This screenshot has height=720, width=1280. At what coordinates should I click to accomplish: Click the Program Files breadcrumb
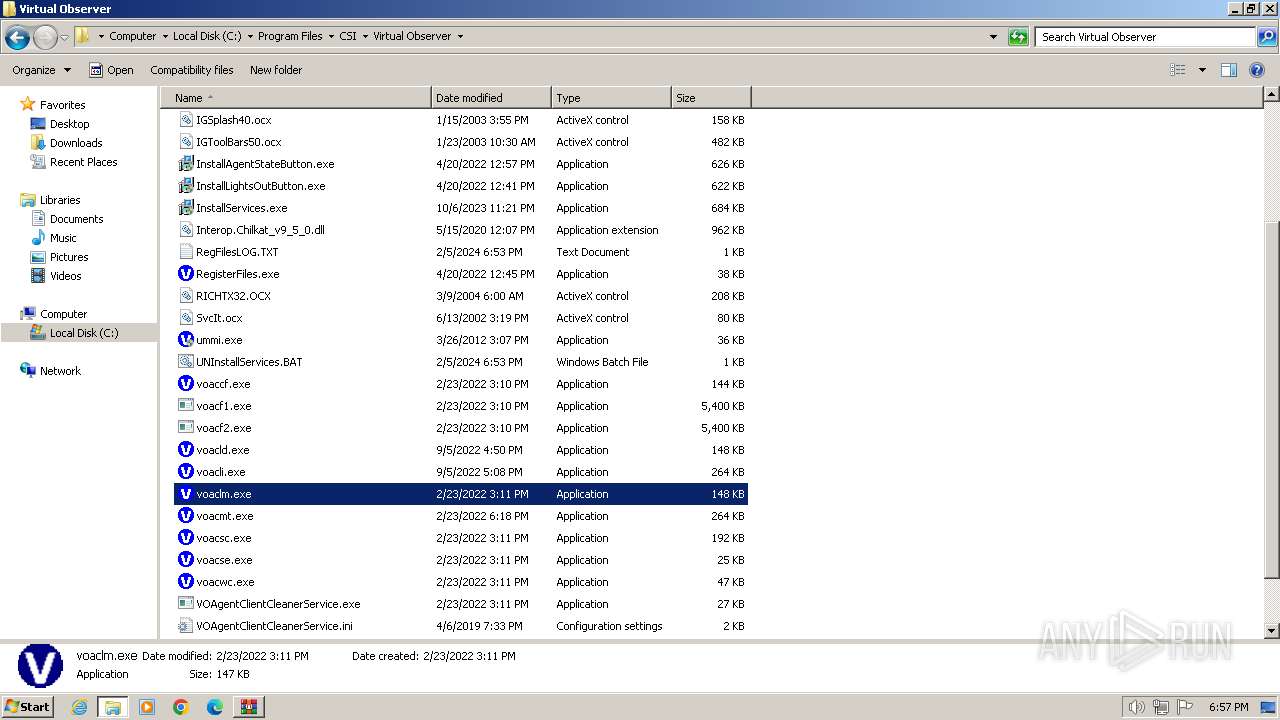[290, 36]
